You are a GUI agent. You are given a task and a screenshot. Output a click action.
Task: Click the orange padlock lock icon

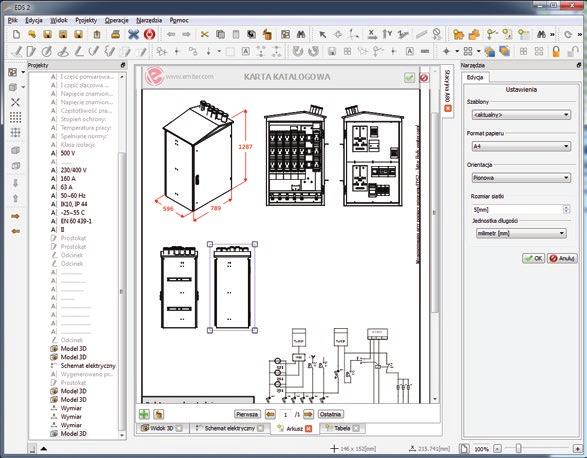tap(556, 51)
